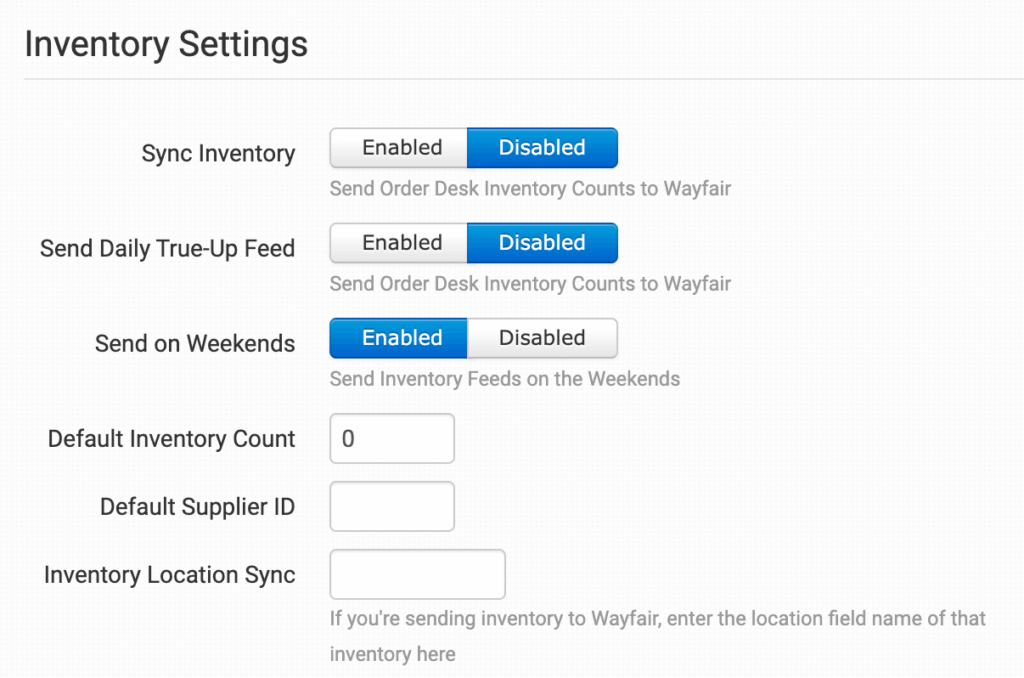The image size is (1024, 678).
Task: Click the Inventory Location Sync label
Action: 169,575
